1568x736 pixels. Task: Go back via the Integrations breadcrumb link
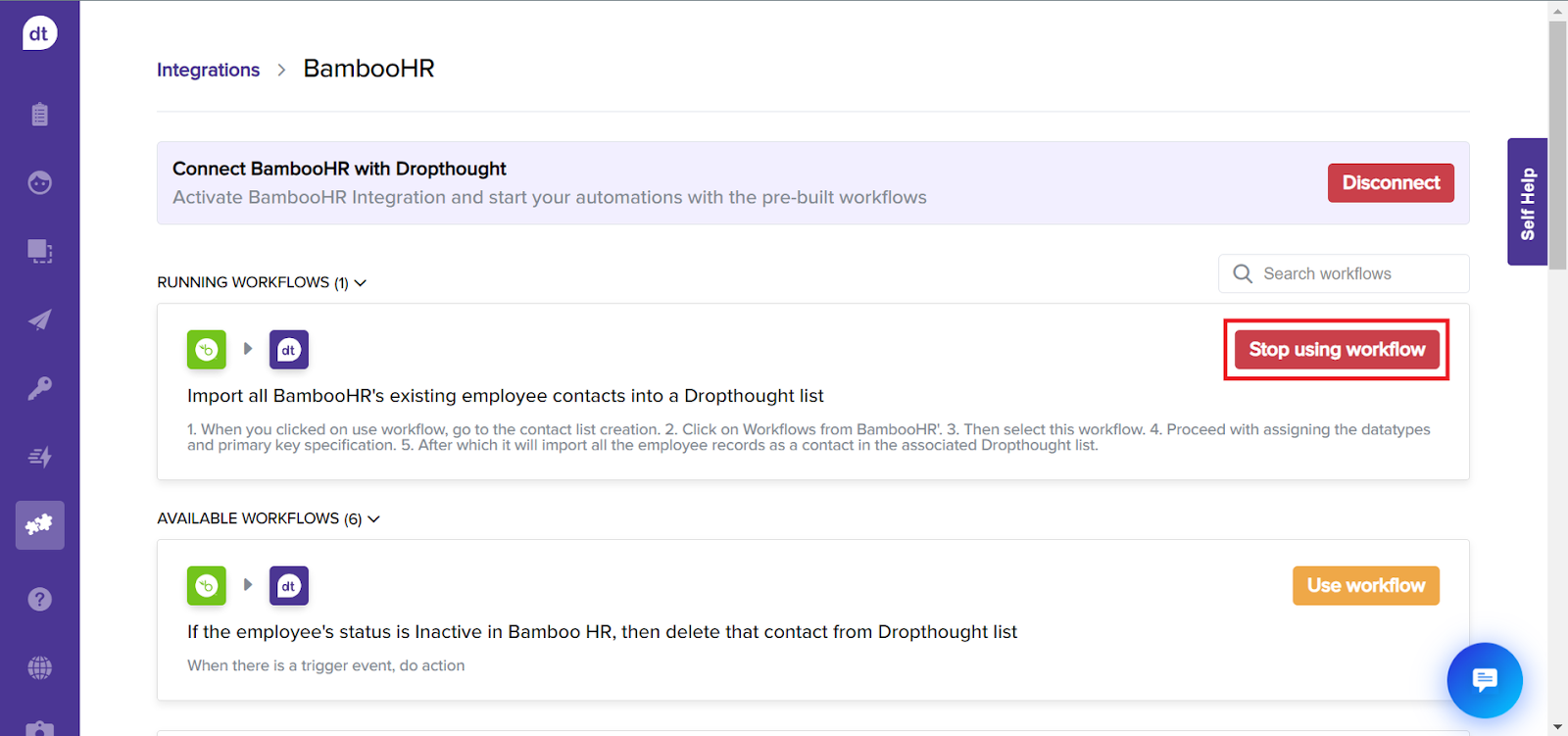tap(208, 70)
